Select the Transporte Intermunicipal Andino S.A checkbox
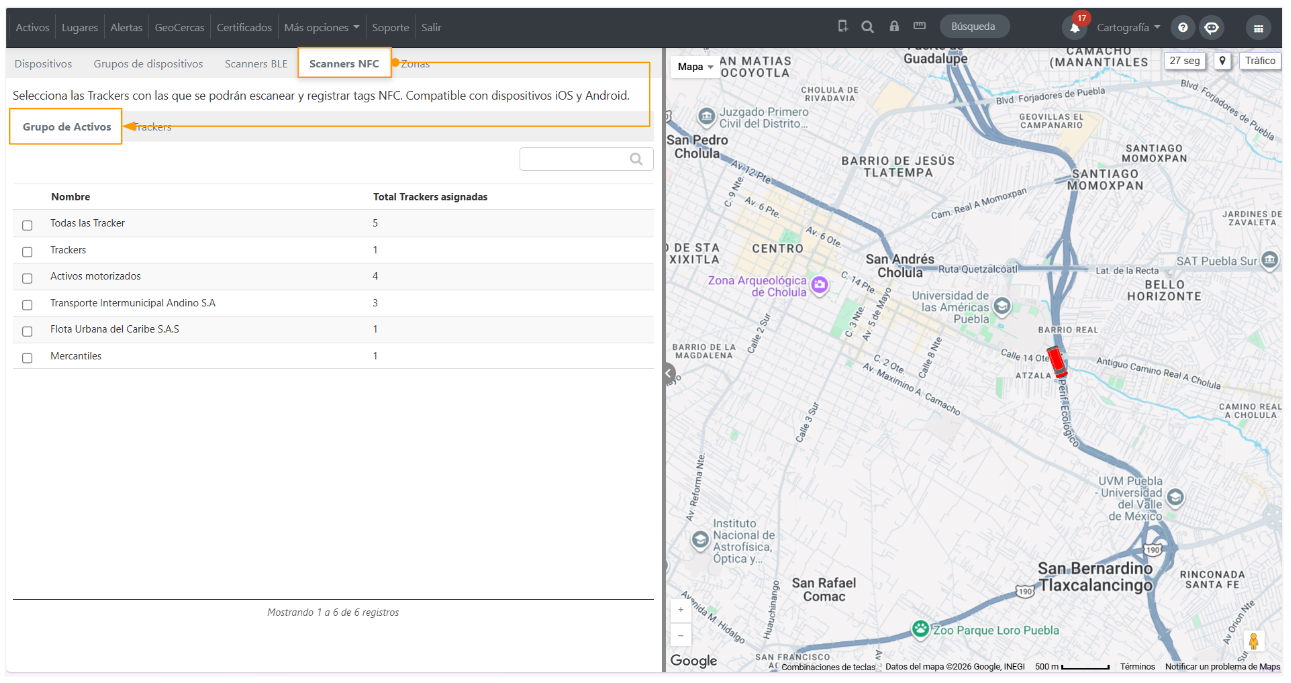 tap(27, 304)
